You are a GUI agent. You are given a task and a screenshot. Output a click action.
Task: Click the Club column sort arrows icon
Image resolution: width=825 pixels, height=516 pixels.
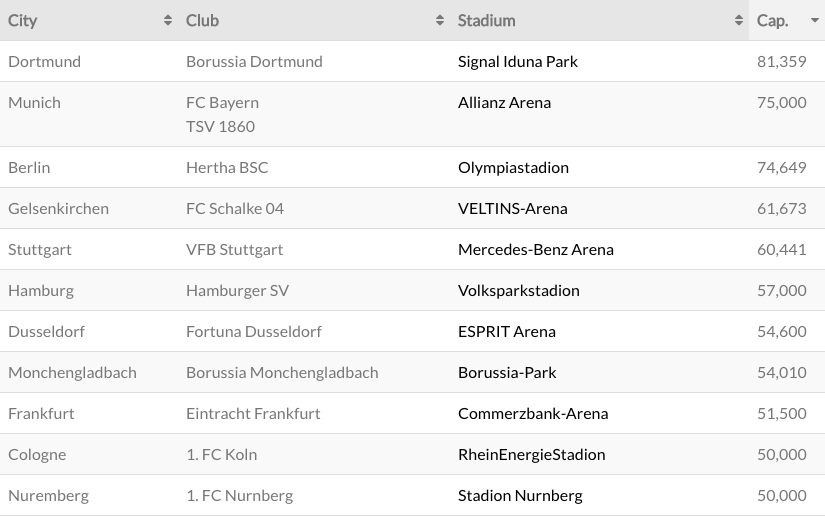[x=440, y=21]
